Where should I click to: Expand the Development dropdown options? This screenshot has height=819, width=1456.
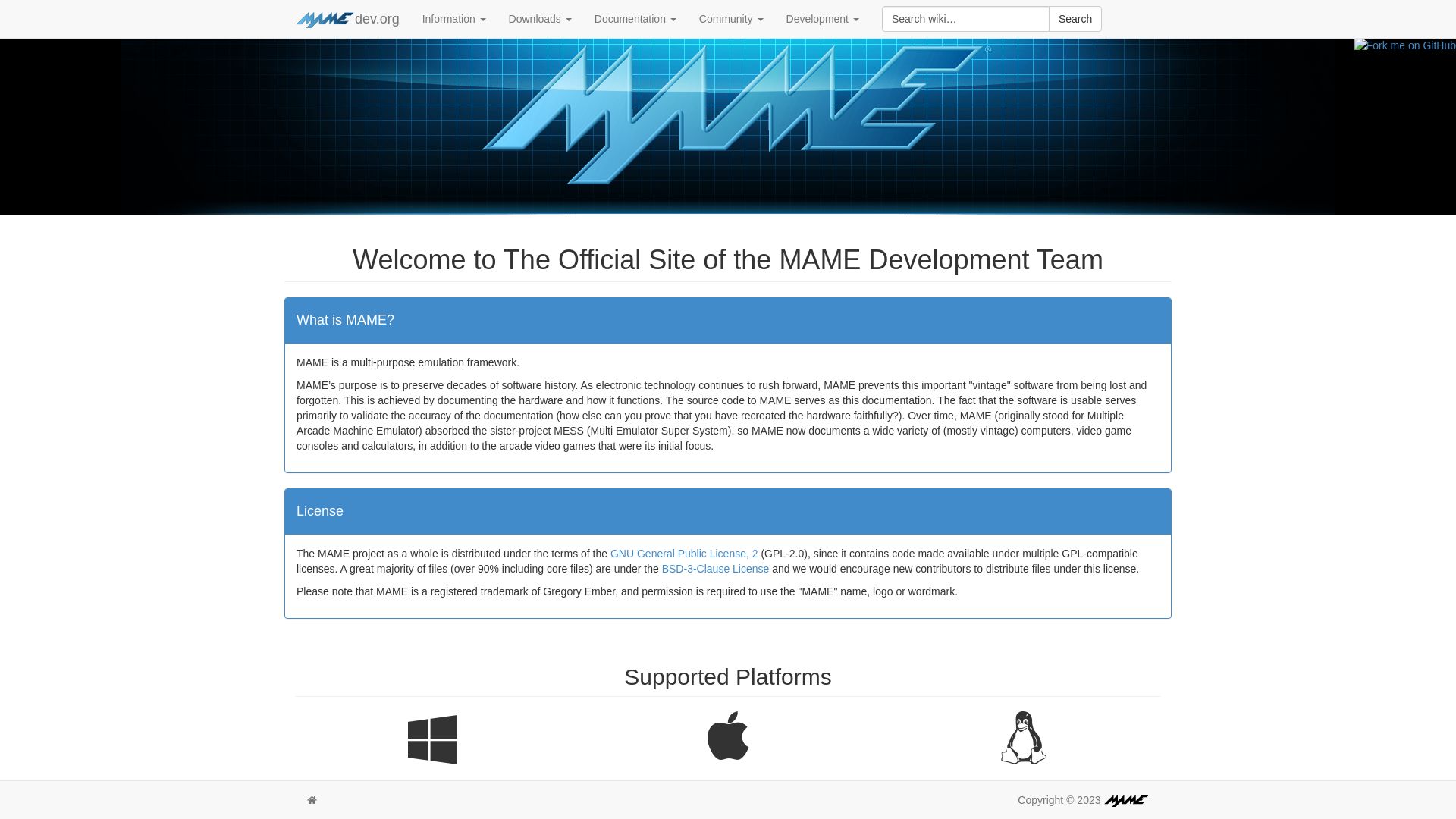822,18
